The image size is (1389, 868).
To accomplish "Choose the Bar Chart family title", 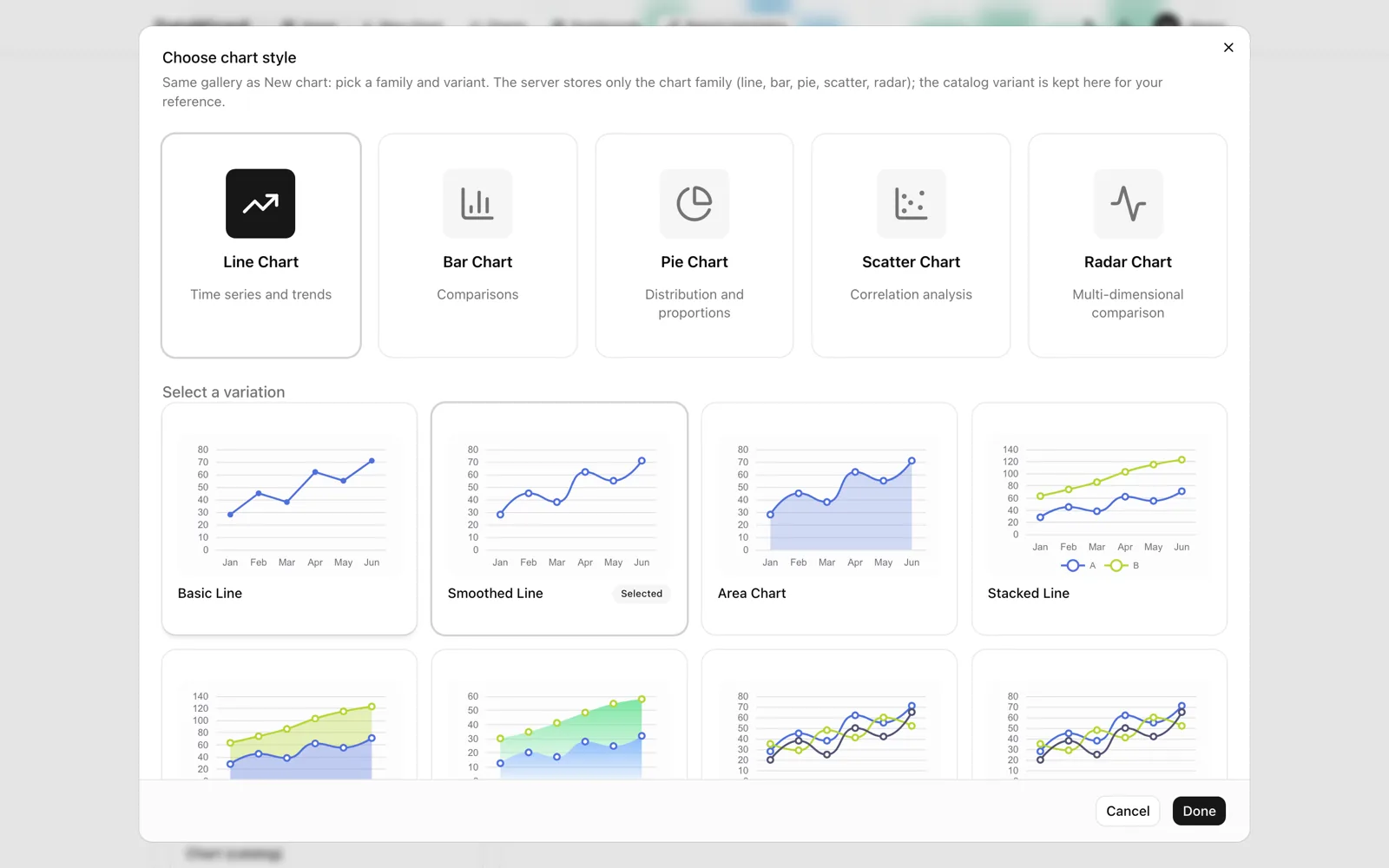I will coord(477,262).
